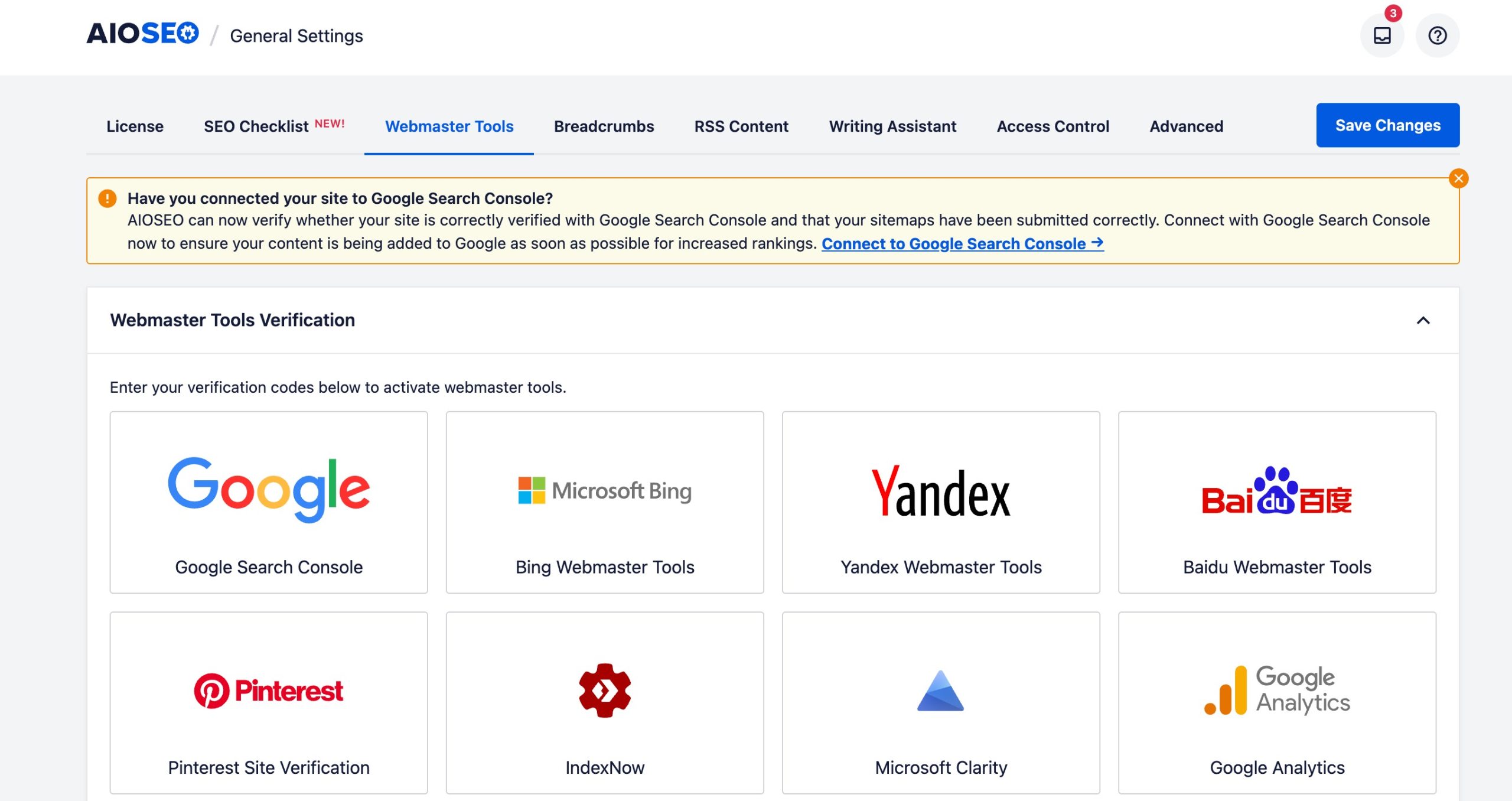1512x801 pixels.
Task: Click the red notification count badge
Action: (1393, 13)
